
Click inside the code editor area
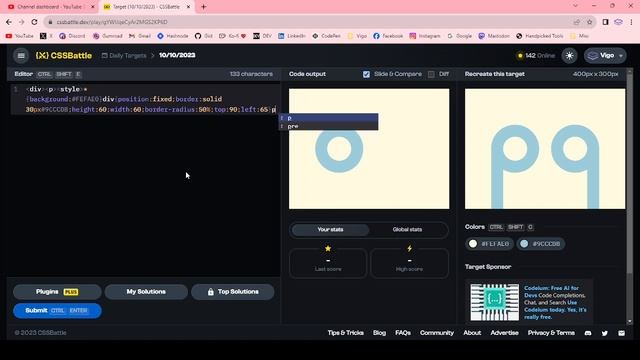click(145, 180)
